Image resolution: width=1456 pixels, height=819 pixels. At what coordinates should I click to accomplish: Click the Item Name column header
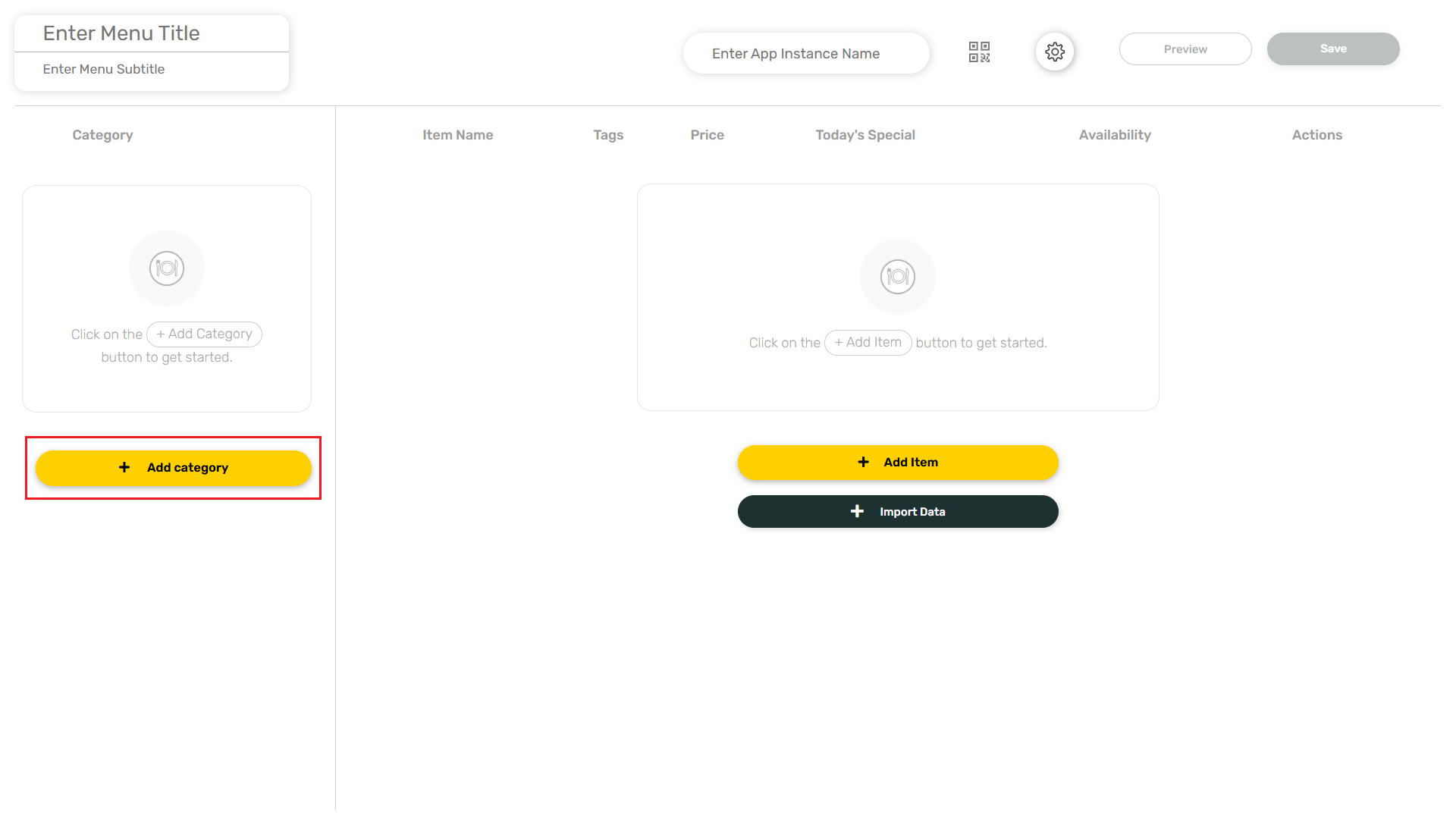tap(457, 135)
